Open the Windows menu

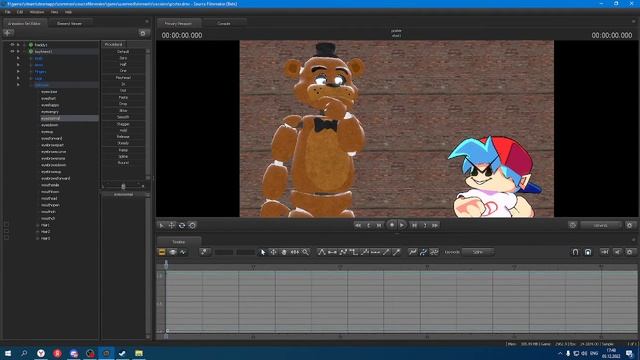click(x=37, y=12)
